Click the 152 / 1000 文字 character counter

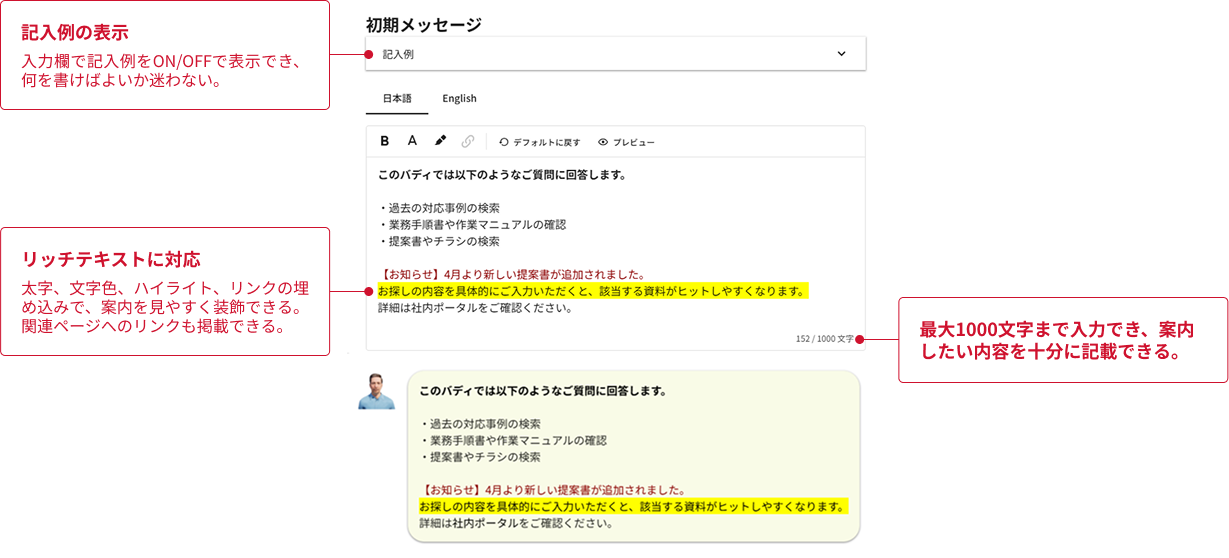pyautogui.click(x=825, y=339)
